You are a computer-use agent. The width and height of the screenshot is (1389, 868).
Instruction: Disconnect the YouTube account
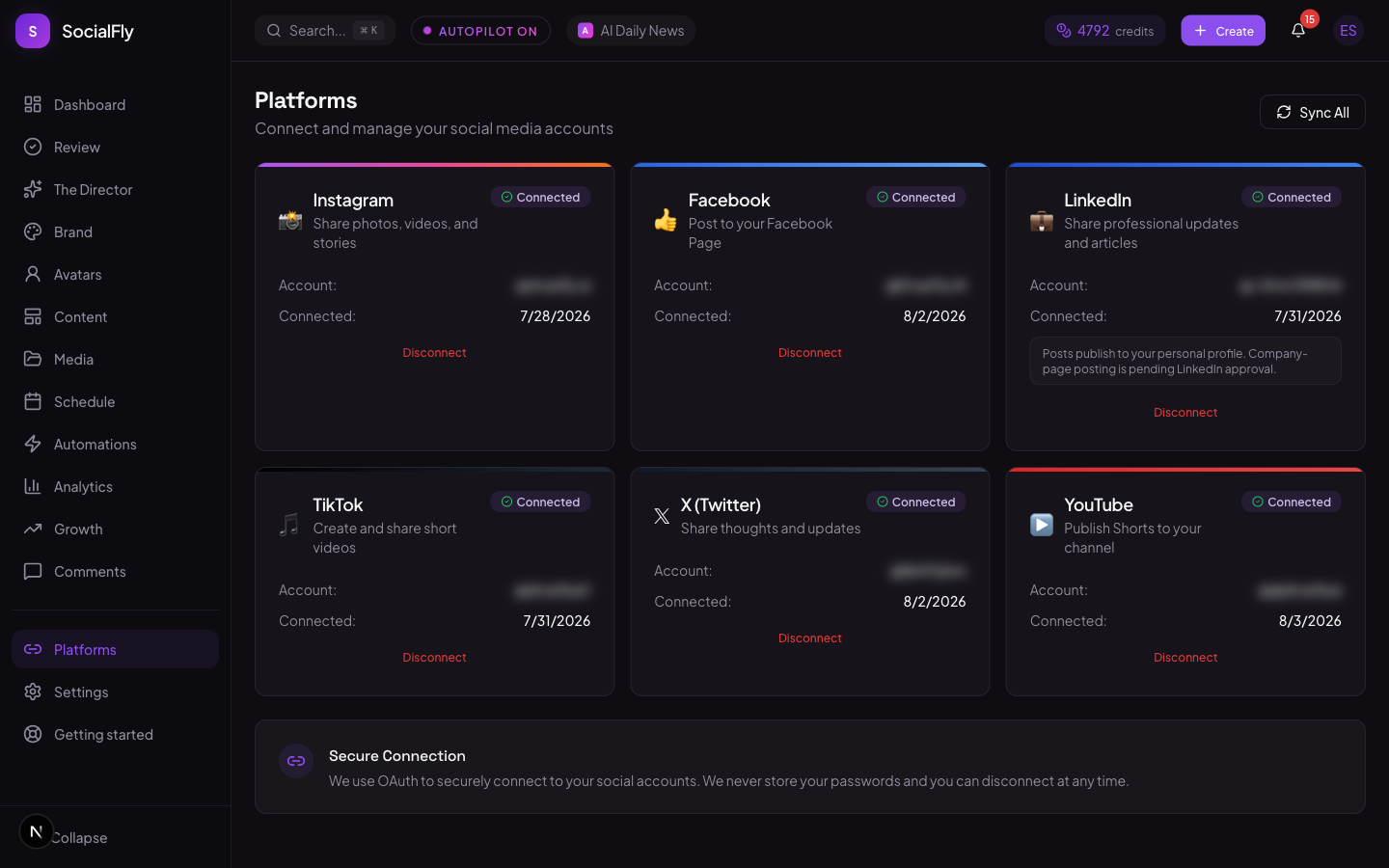pyautogui.click(x=1185, y=658)
